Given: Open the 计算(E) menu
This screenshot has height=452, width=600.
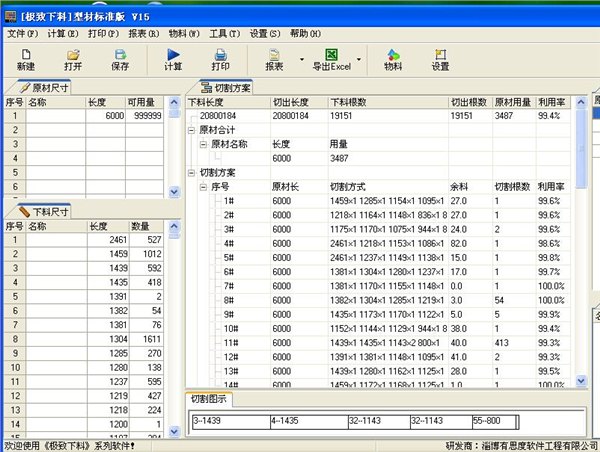Looking at the screenshot, I should pos(63,34).
